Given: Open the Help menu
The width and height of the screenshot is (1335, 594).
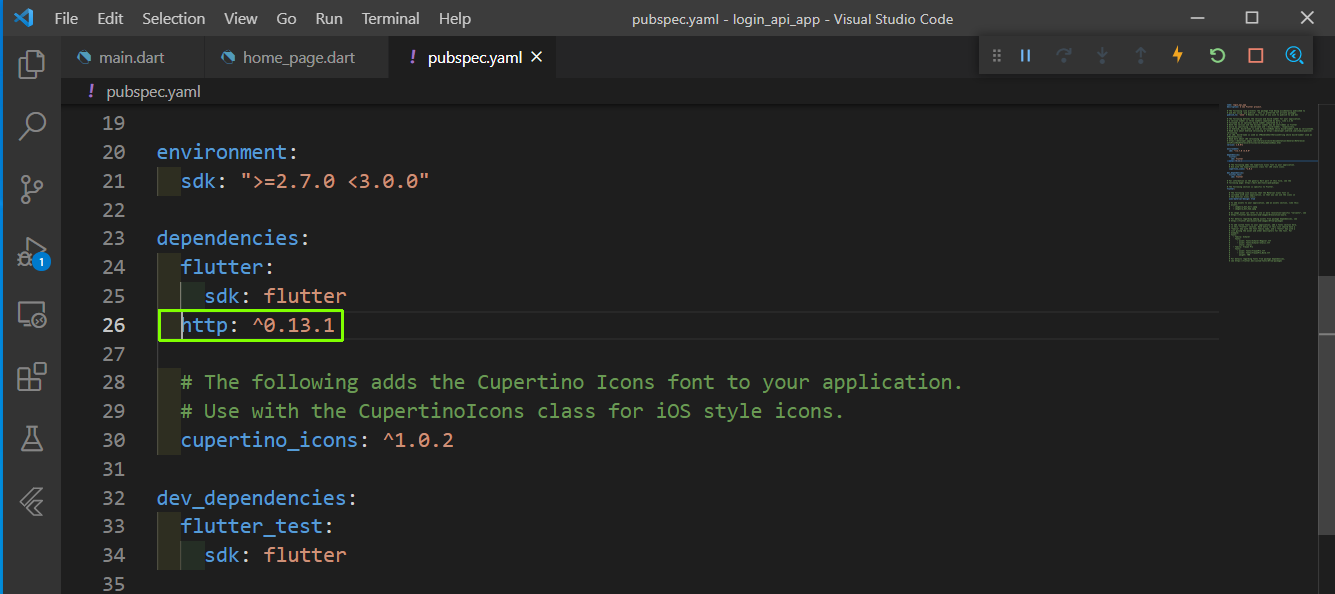Looking at the screenshot, I should 455,19.
